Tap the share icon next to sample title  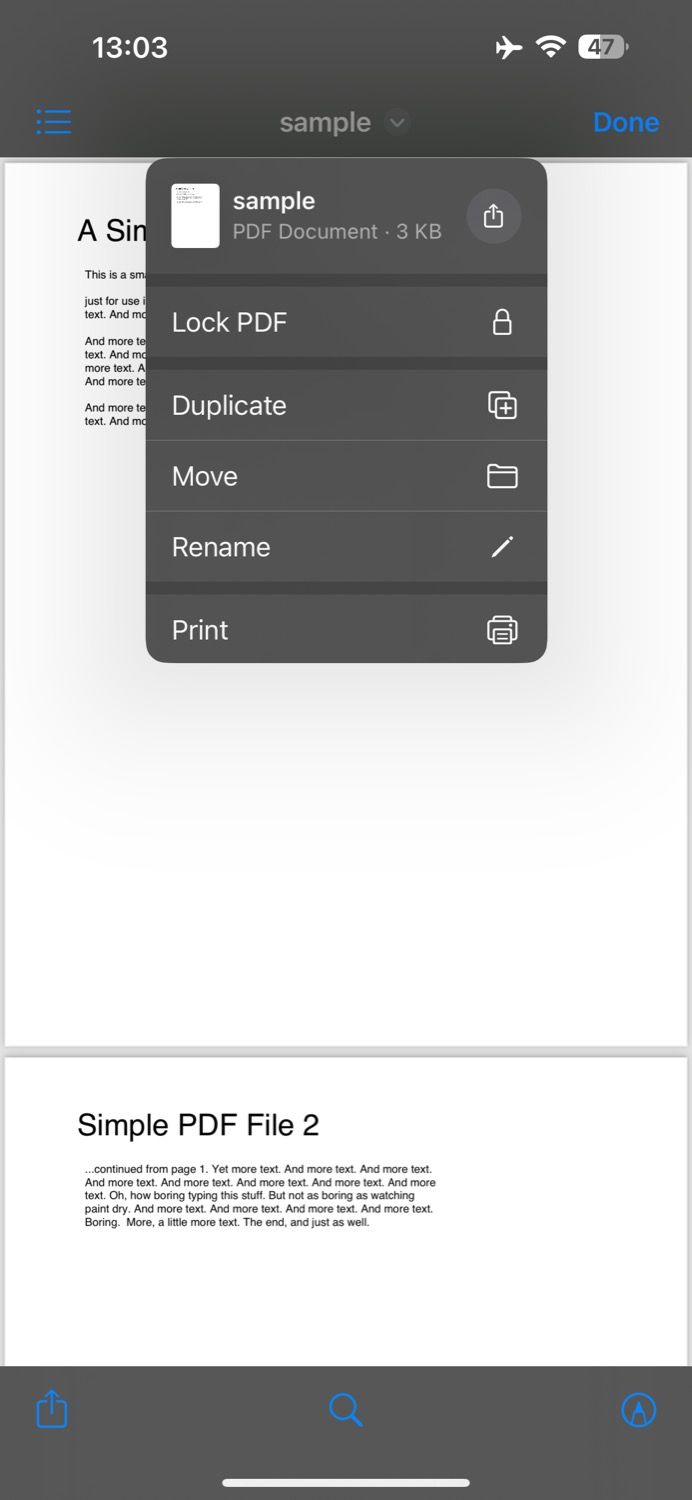(493, 215)
